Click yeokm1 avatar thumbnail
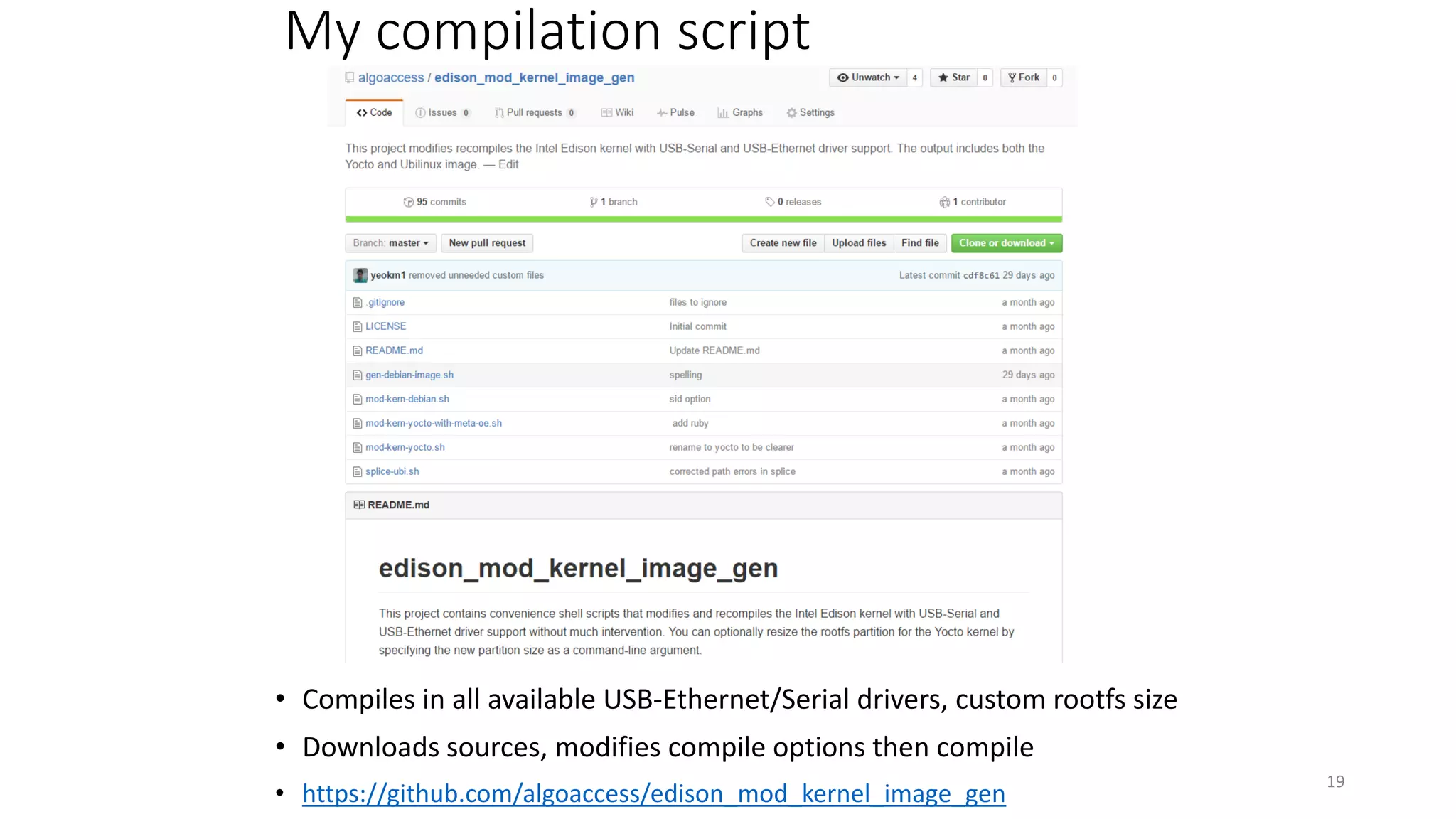Viewport: 1456px width, 819px height. click(360, 275)
